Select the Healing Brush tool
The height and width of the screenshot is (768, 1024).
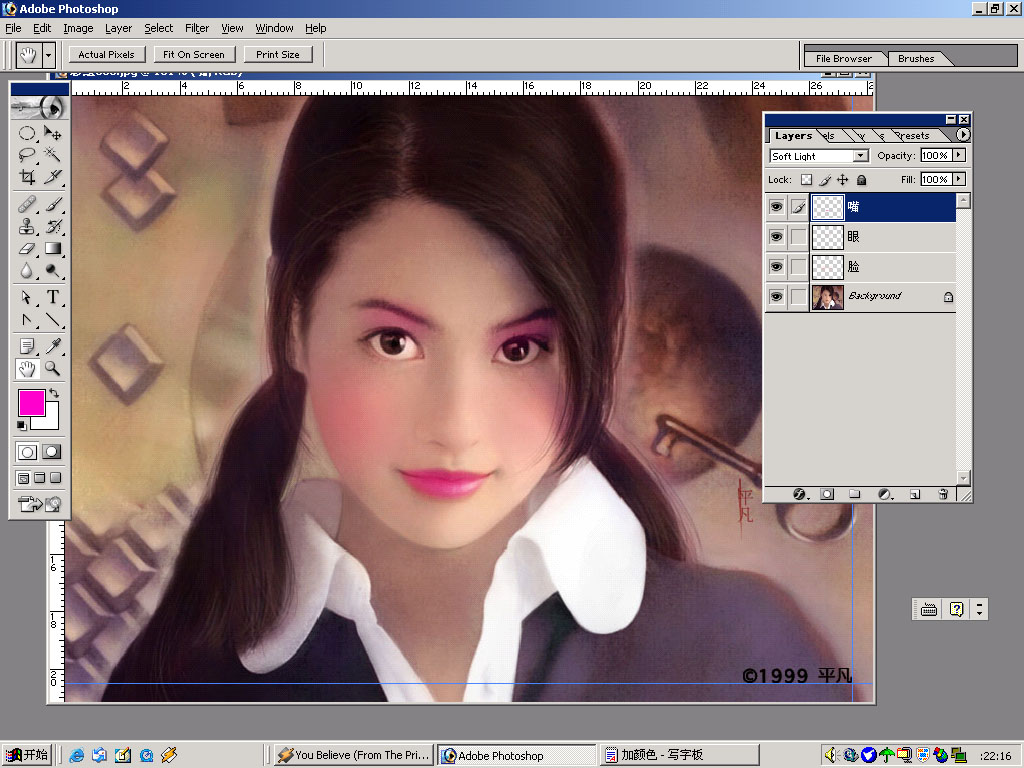[x=27, y=205]
